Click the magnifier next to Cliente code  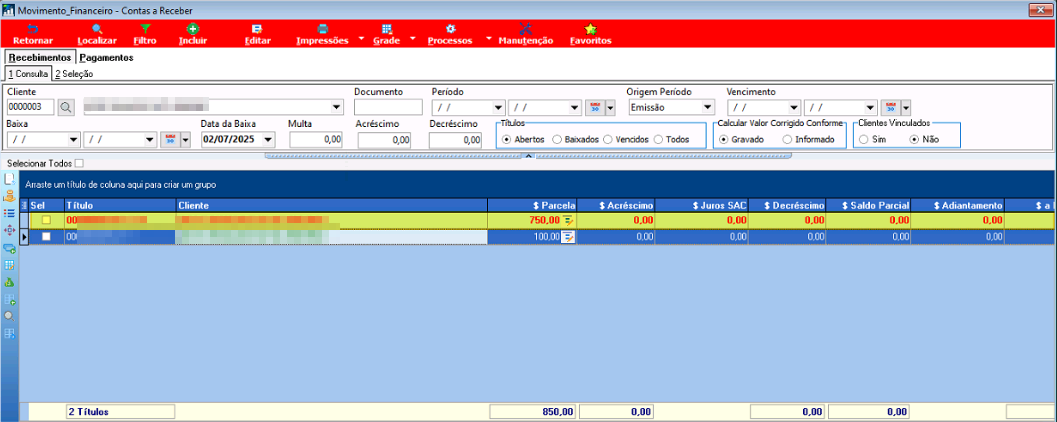point(66,107)
